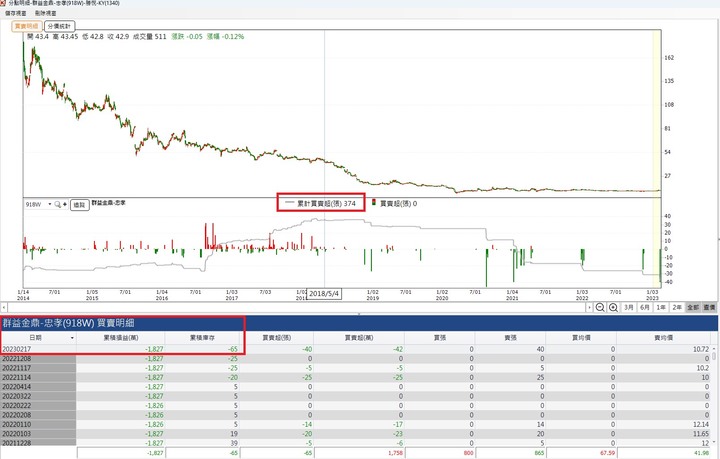Sort by the 累積庫存 column header

coord(202,338)
